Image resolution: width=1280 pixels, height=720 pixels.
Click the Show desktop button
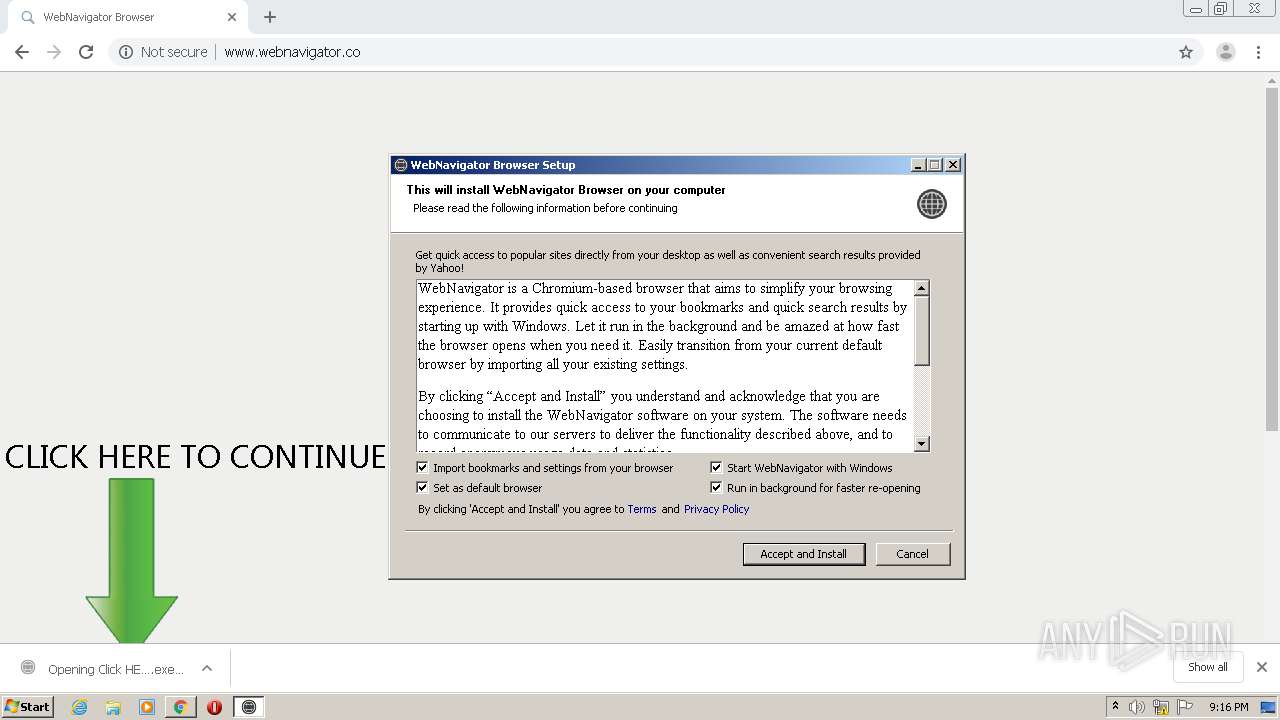click(1269, 707)
